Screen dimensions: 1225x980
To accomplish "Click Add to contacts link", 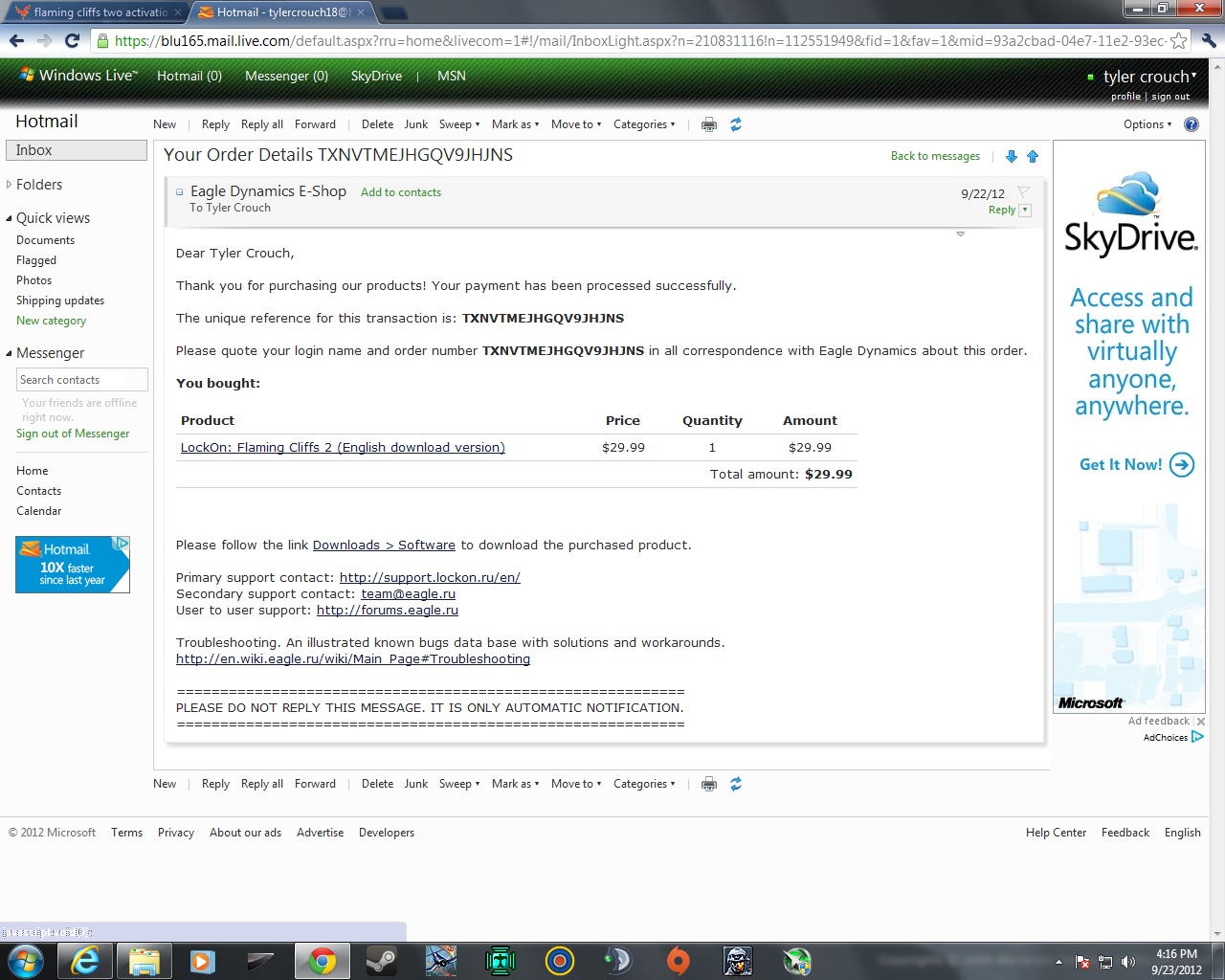I will click(401, 192).
